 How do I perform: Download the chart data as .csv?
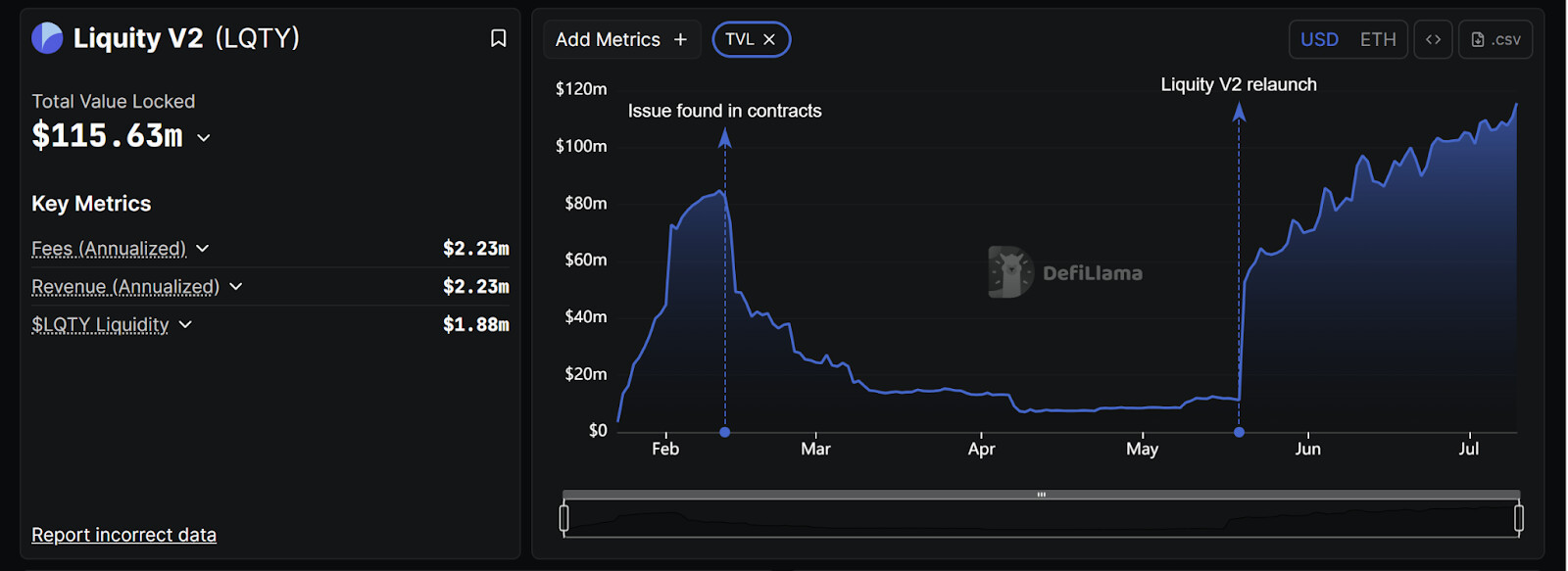coord(1495,39)
